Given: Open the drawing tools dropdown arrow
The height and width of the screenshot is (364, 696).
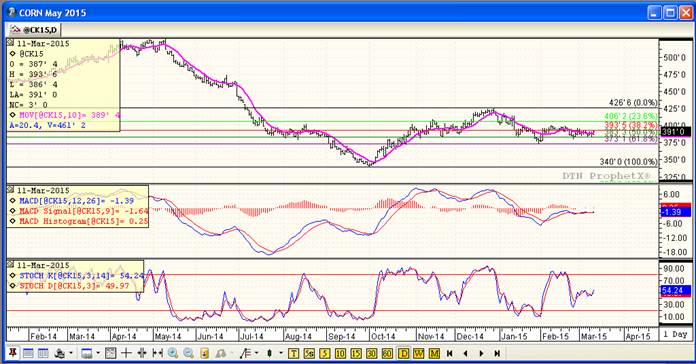Looking at the screenshot, I should point(256,353).
